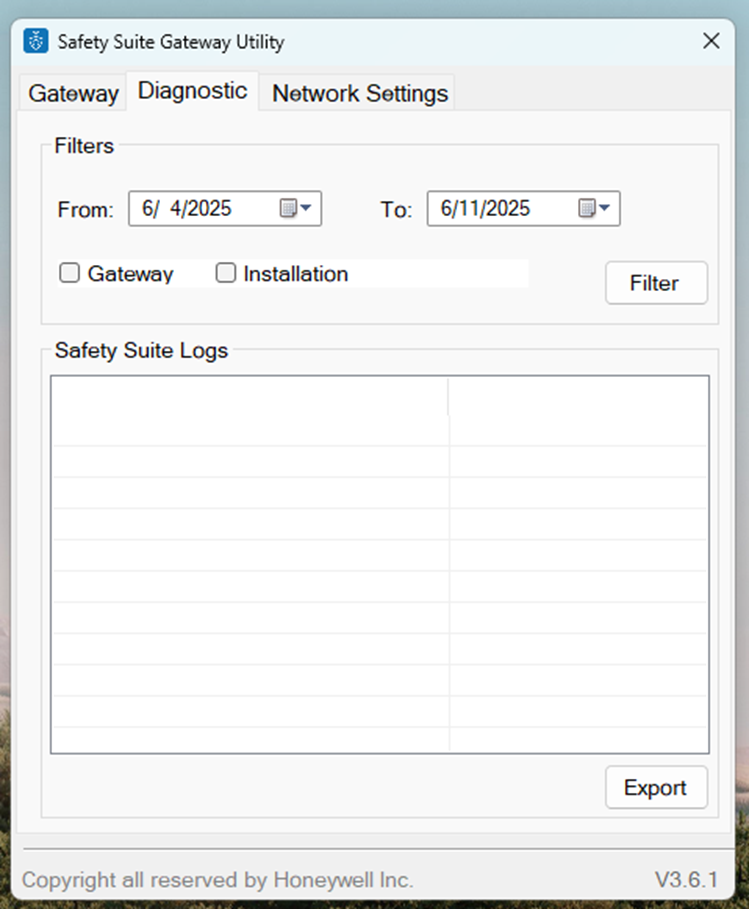This screenshot has width=749, height=909.
Task: Click the Honeywell copyright text
Action: (x=218, y=880)
